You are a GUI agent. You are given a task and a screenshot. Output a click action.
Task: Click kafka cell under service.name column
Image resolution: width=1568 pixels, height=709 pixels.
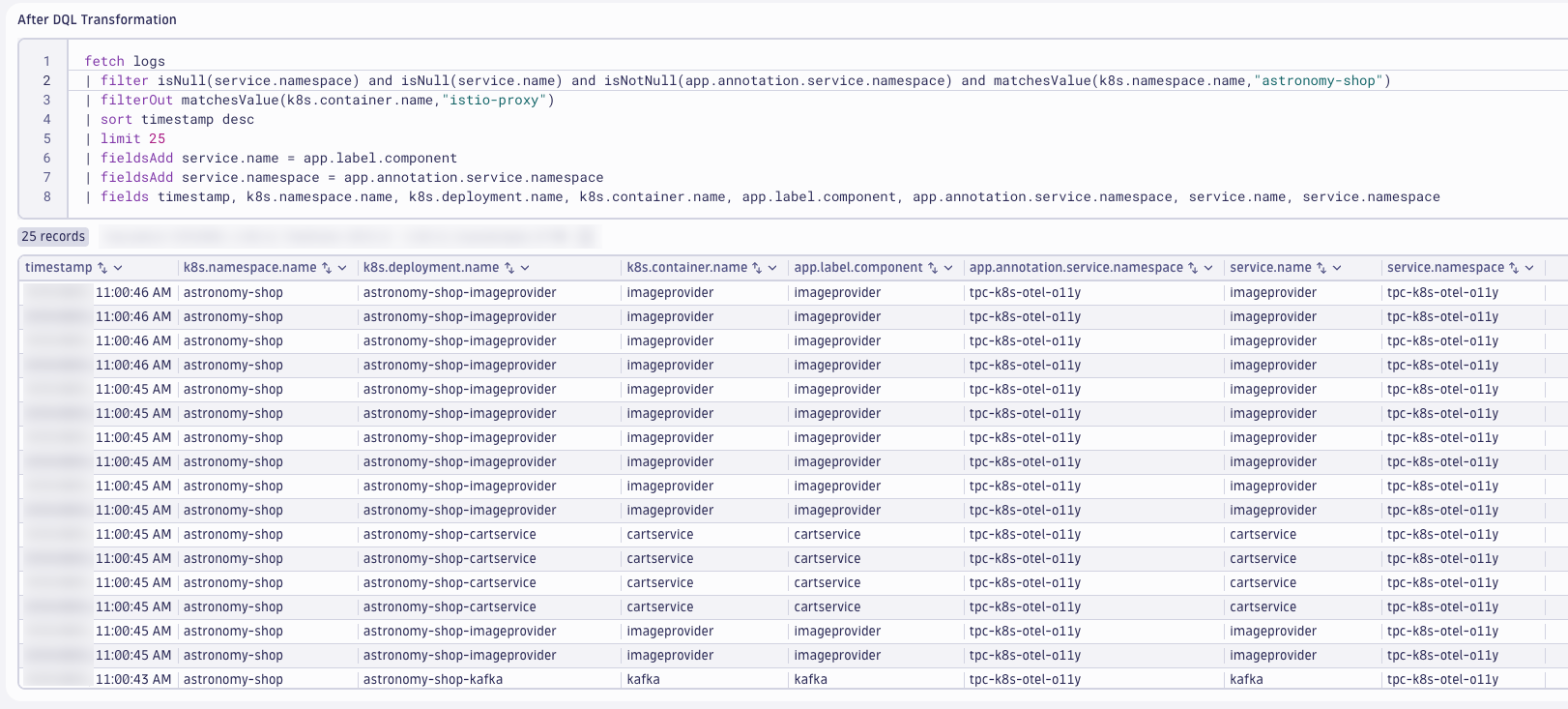pyautogui.click(x=1246, y=679)
